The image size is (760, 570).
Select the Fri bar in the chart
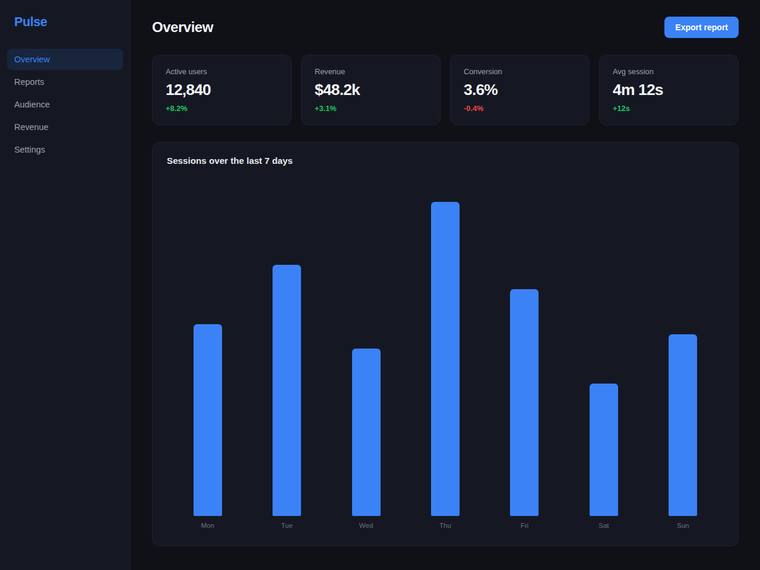tap(524, 402)
